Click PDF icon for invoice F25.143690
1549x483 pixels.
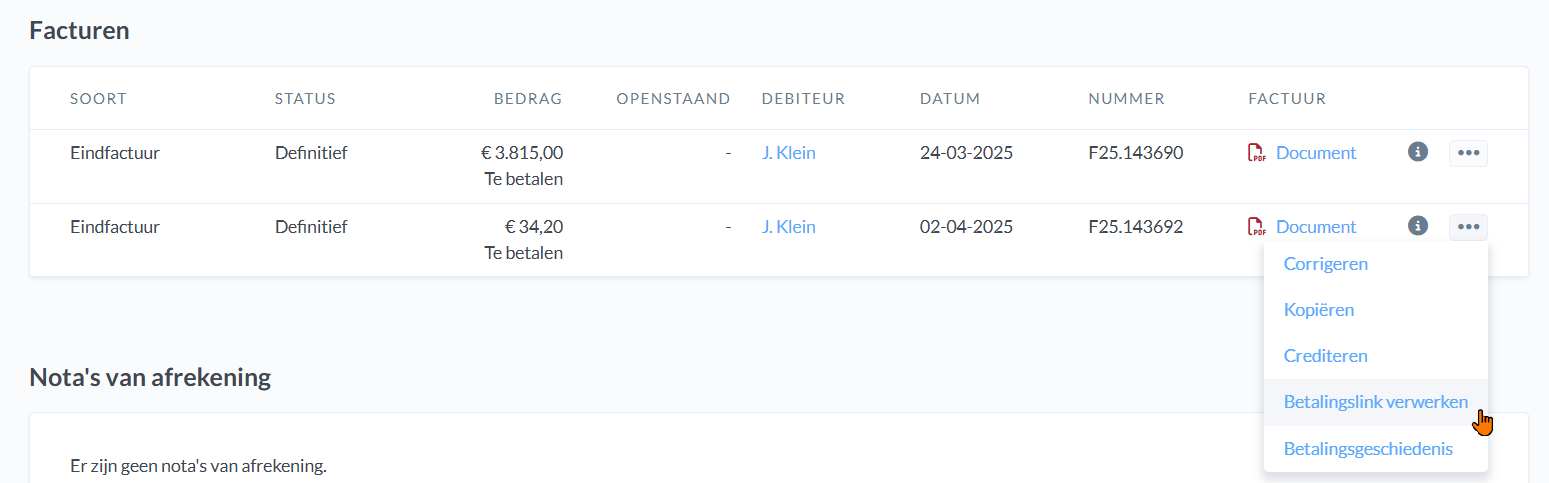pyautogui.click(x=1256, y=153)
